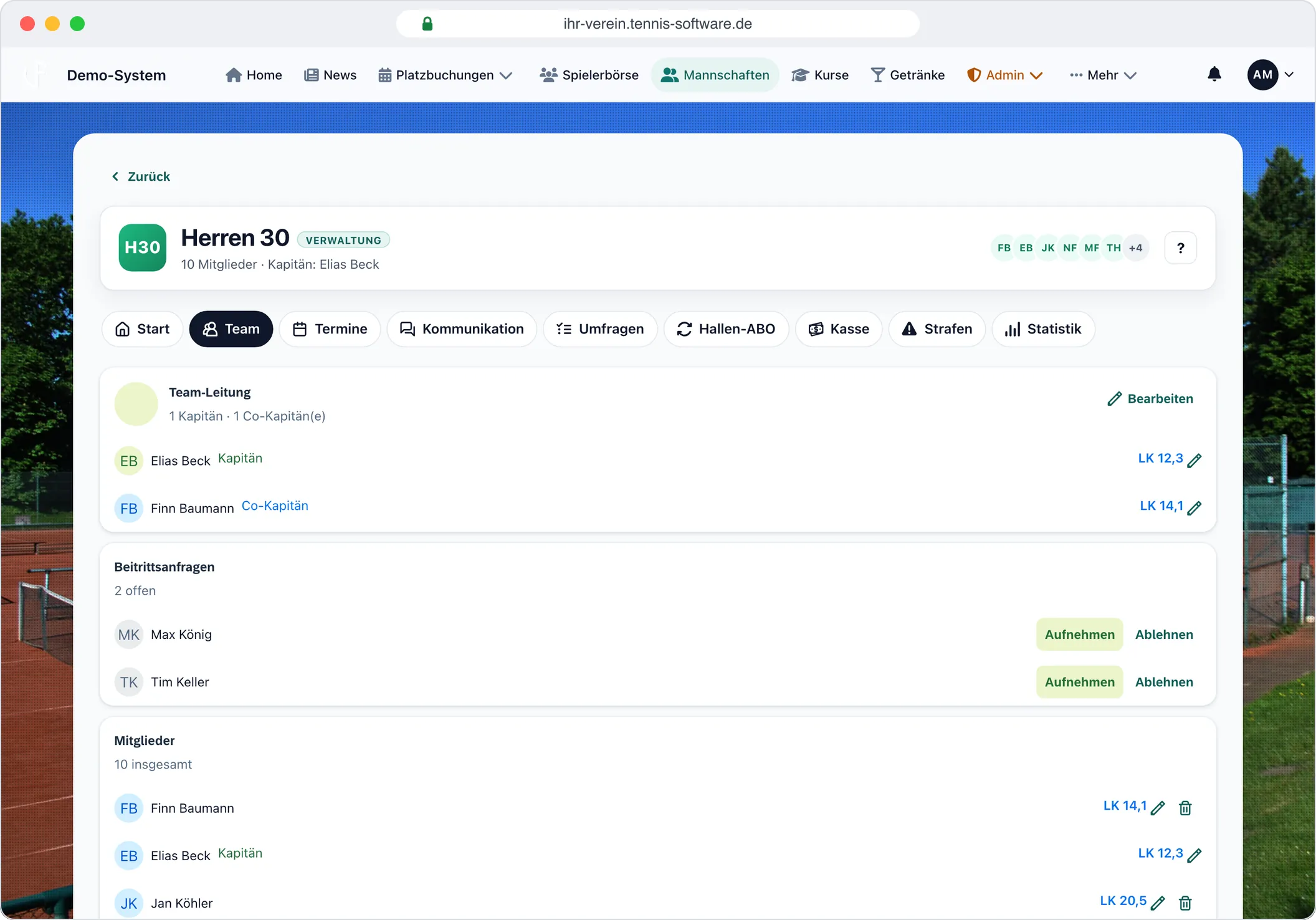
Task: Switch to the Termine tab
Action: click(330, 329)
